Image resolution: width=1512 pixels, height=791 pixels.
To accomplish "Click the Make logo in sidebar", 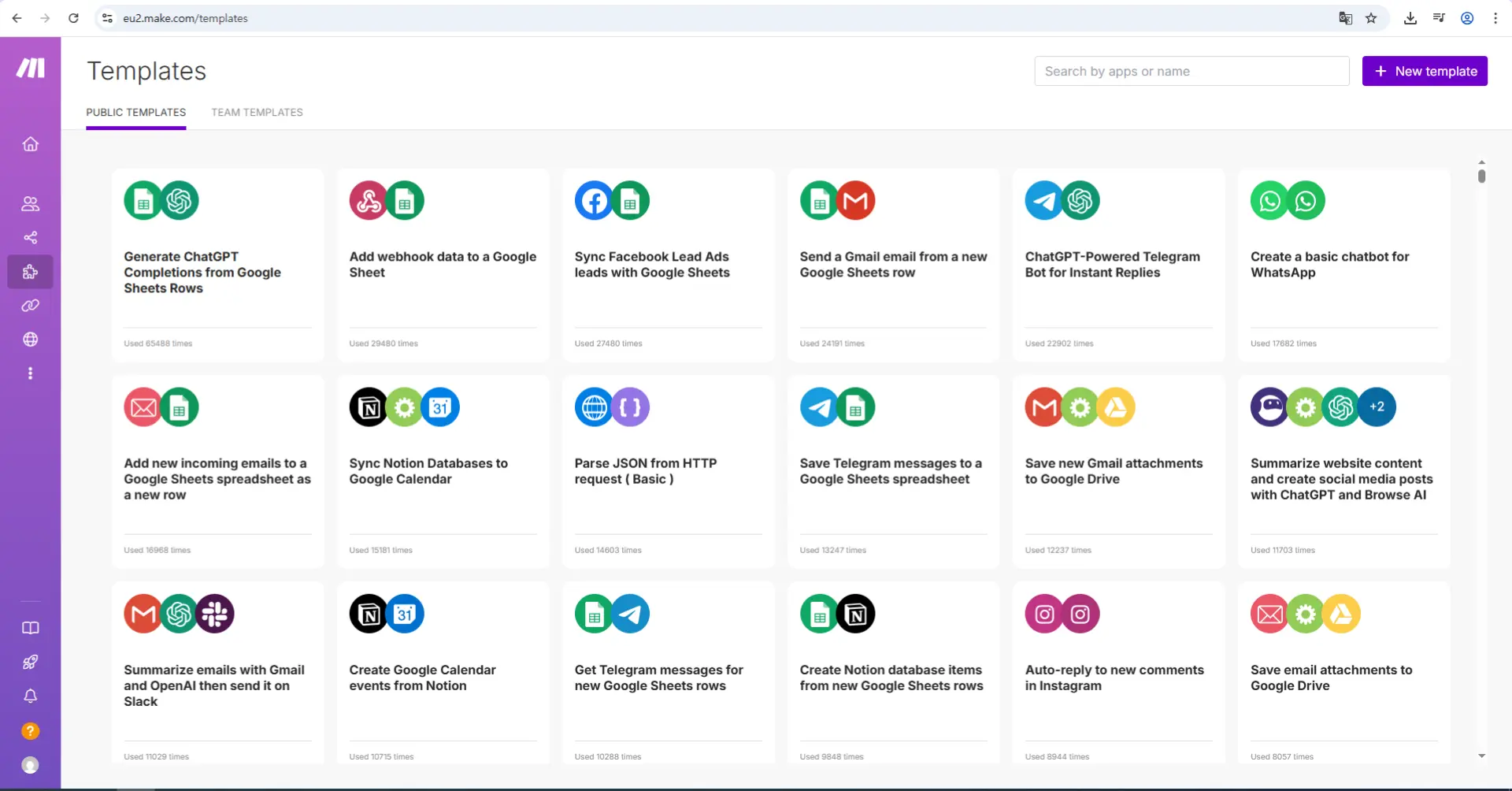I will (30, 69).
